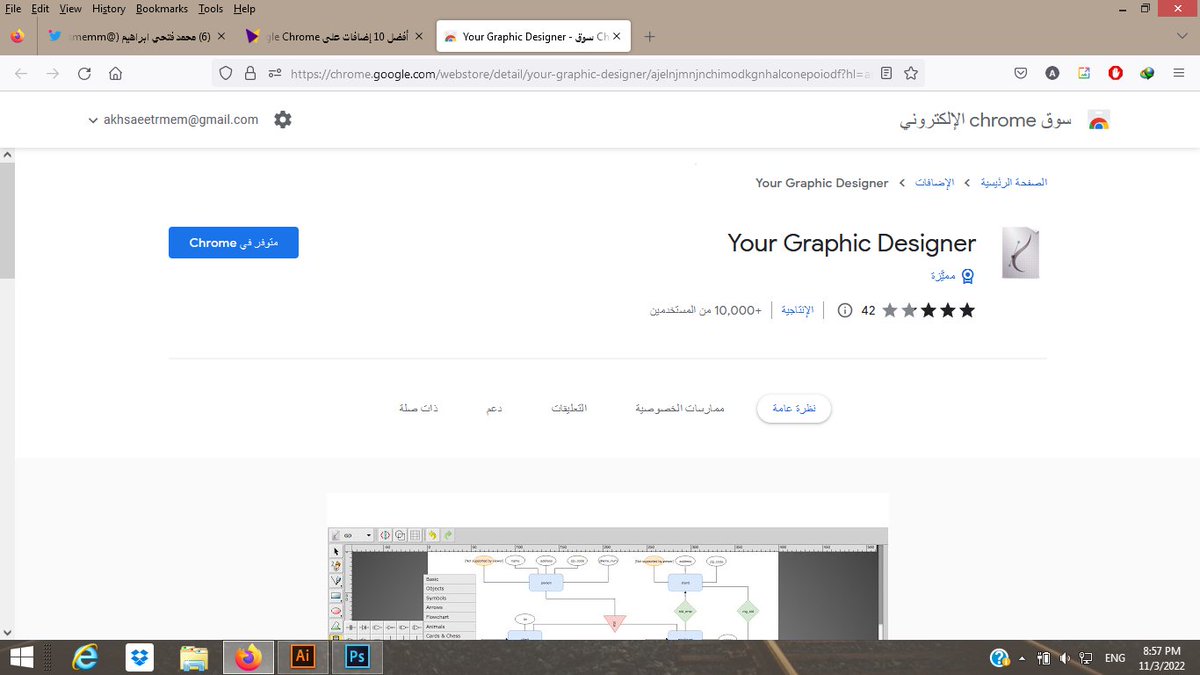The width and height of the screenshot is (1200, 675).
Task: Open a new browser tab
Action: click(x=649, y=37)
